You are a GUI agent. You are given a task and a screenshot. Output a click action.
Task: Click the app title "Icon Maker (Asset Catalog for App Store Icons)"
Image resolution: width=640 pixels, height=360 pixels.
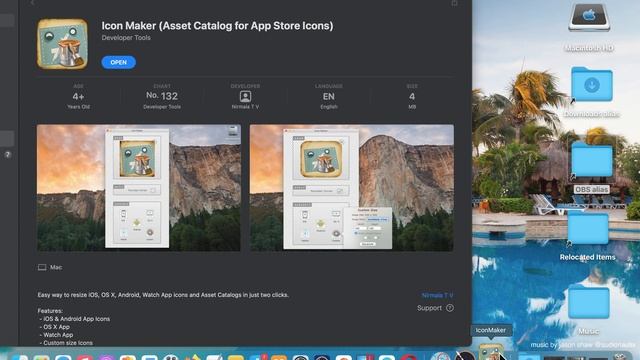coord(217,26)
